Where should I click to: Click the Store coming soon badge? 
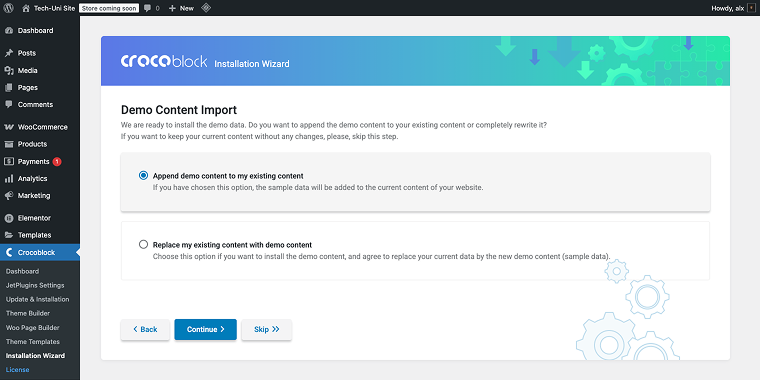tap(109, 8)
